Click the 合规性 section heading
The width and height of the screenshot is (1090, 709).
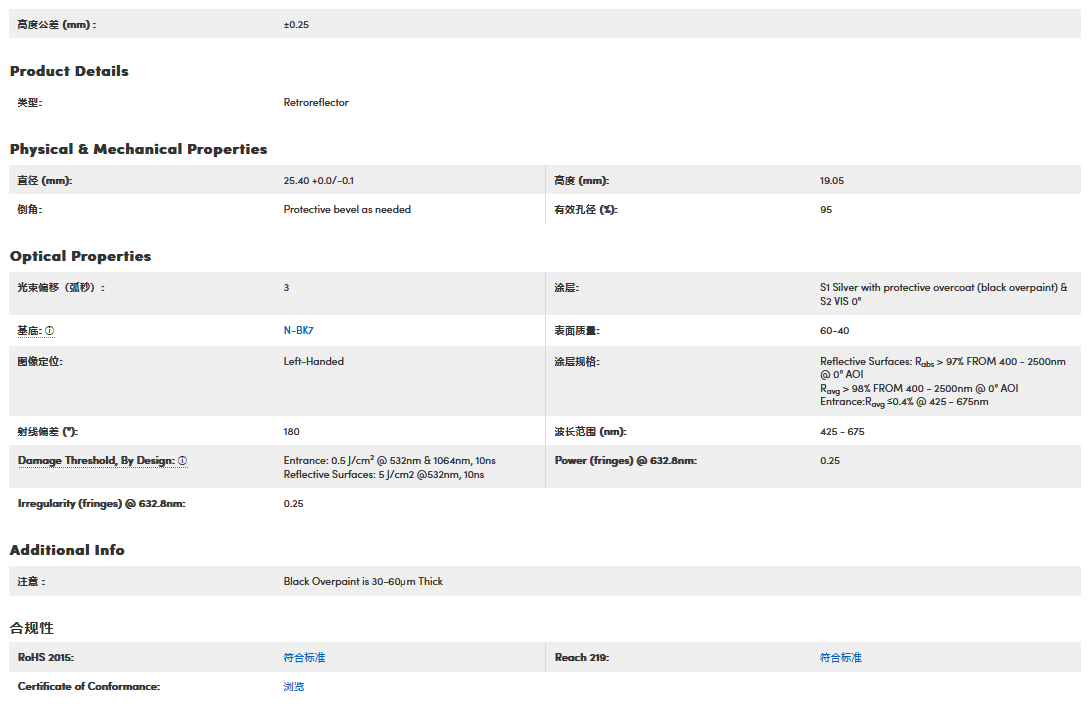click(32, 628)
